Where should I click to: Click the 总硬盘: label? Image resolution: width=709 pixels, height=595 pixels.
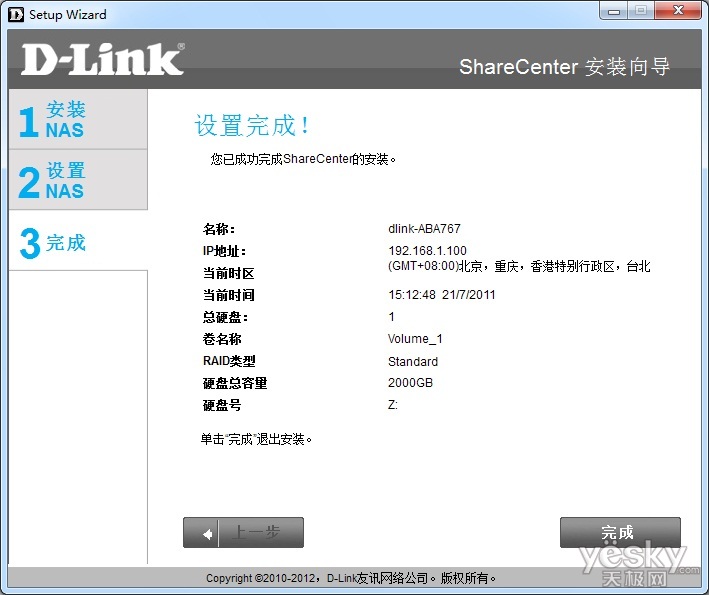click(225, 317)
